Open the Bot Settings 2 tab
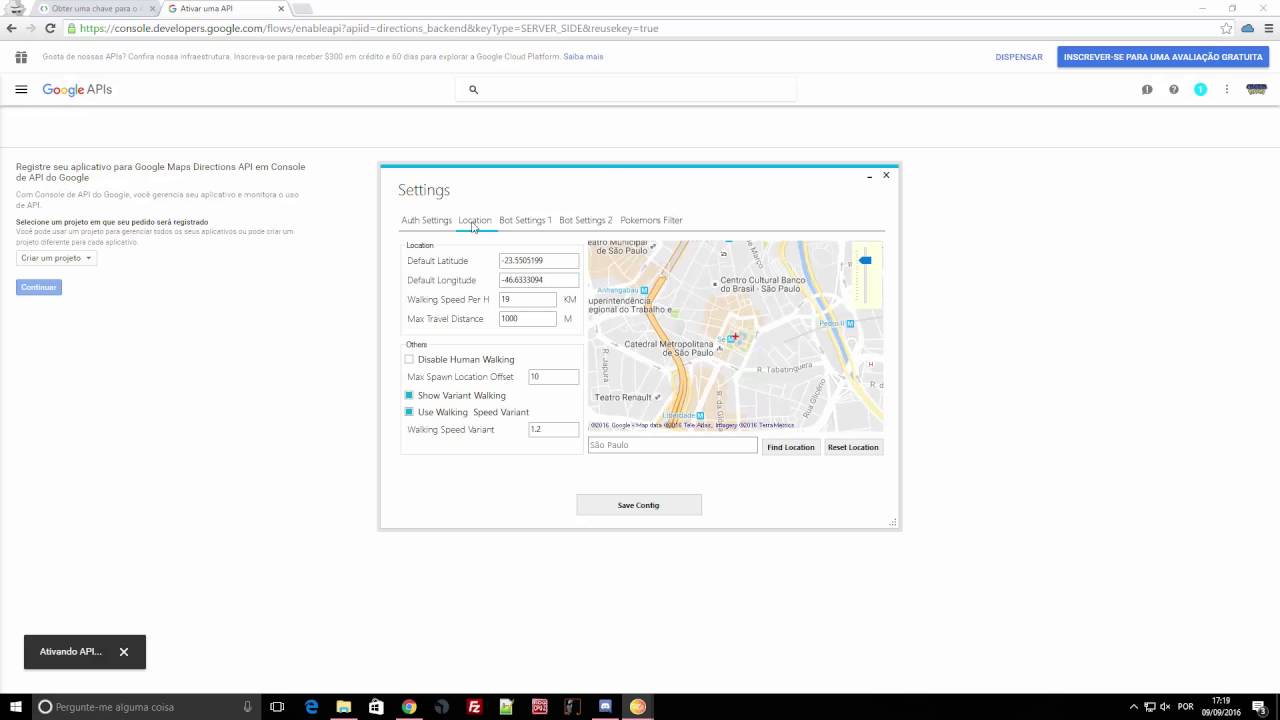 (585, 220)
